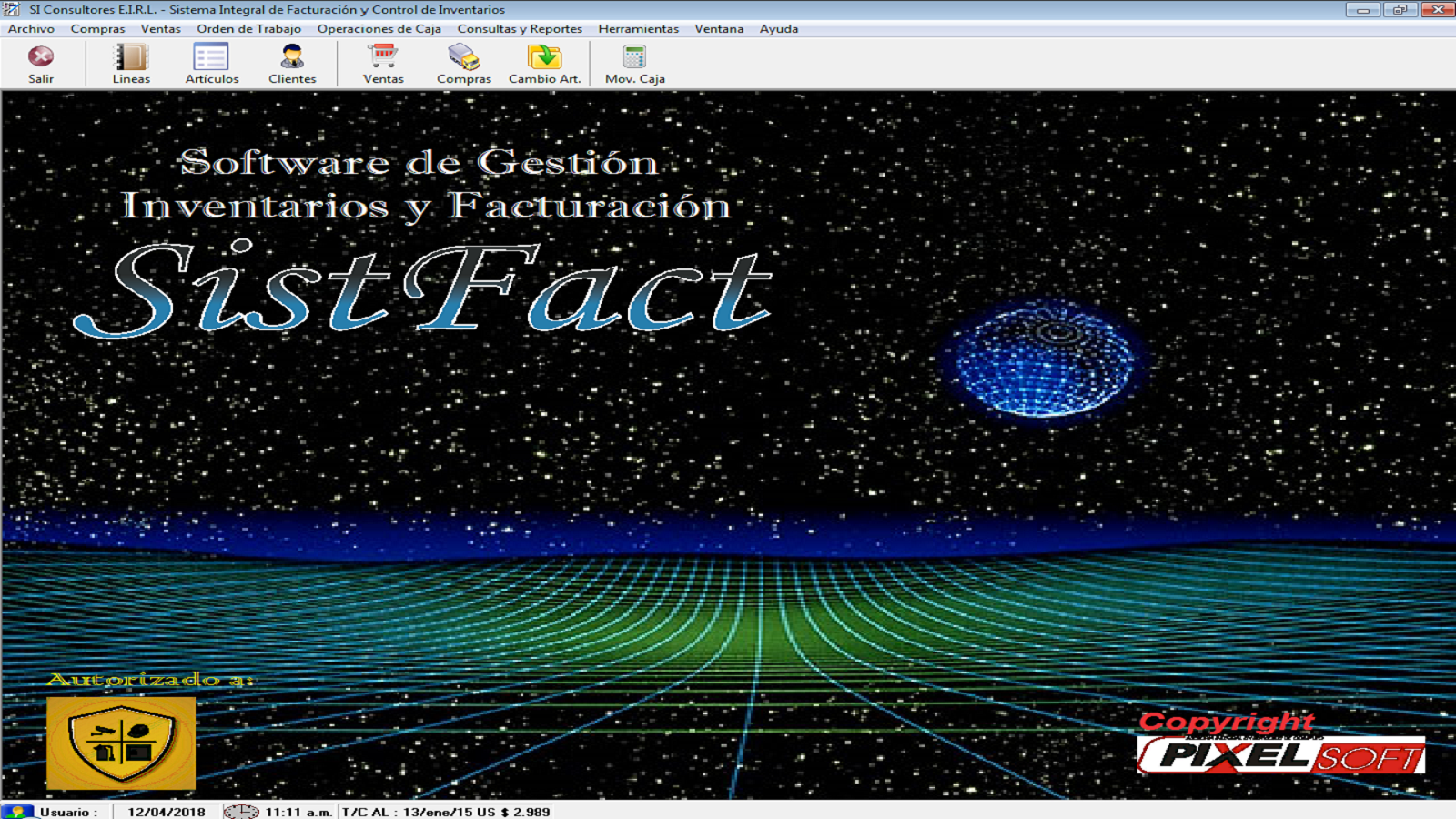This screenshot has width=1456, height=819.
Task: Click the T/C AL exchange rate text
Action: 446,812
